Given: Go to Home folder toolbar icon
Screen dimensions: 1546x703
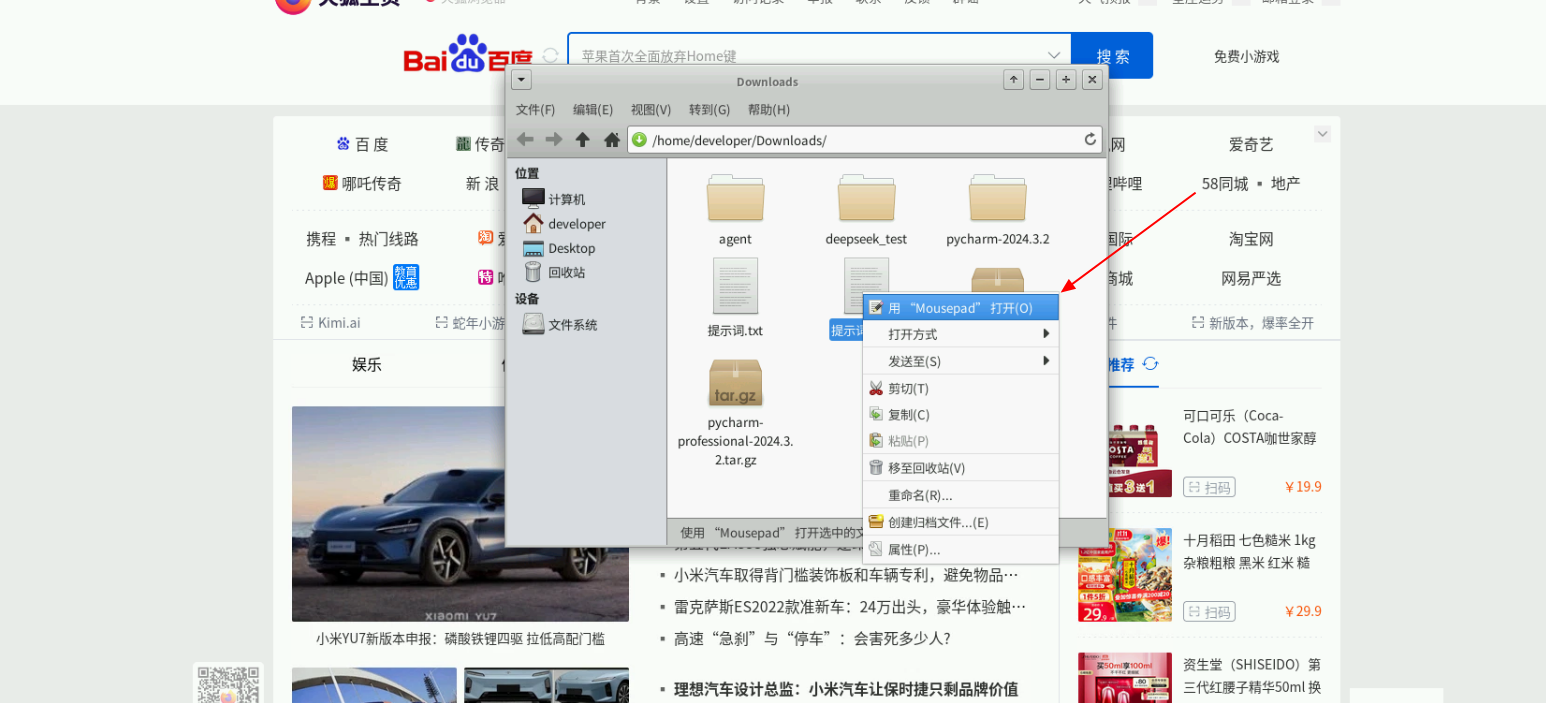Looking at the screenshot, I should 612,140.
